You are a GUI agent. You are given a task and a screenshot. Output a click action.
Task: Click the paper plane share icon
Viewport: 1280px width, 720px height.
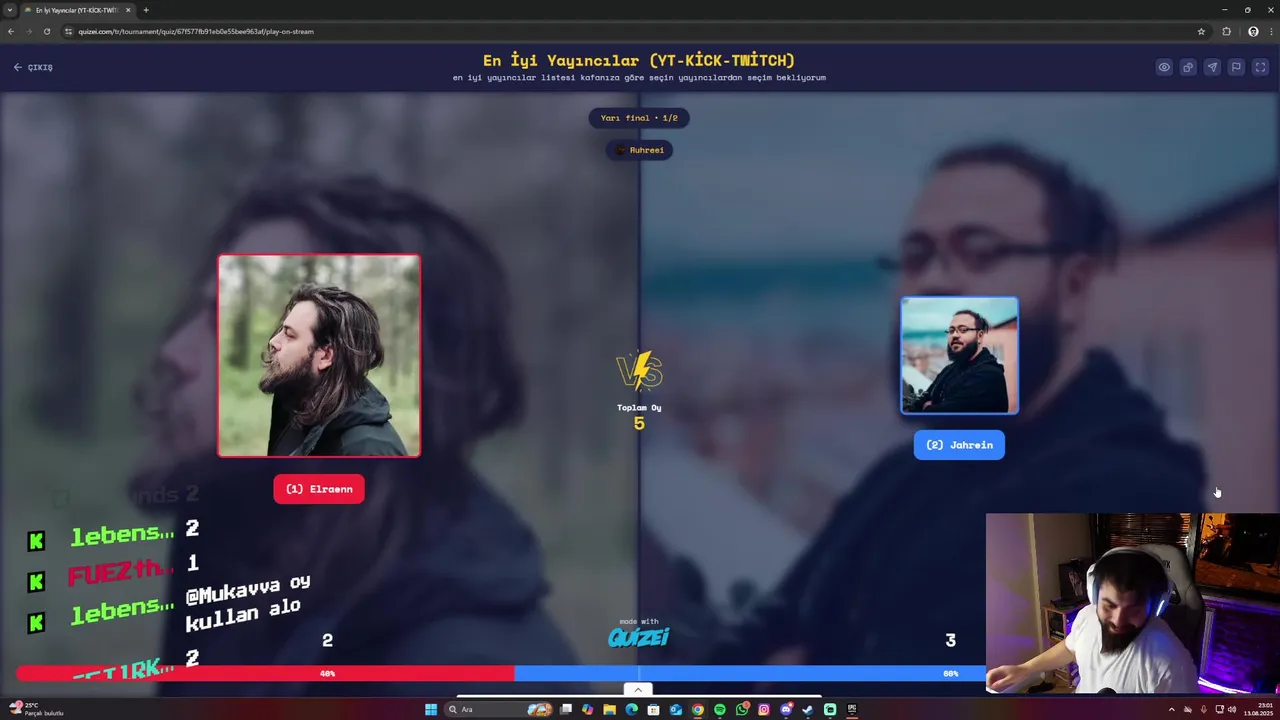coord(1212,67)
